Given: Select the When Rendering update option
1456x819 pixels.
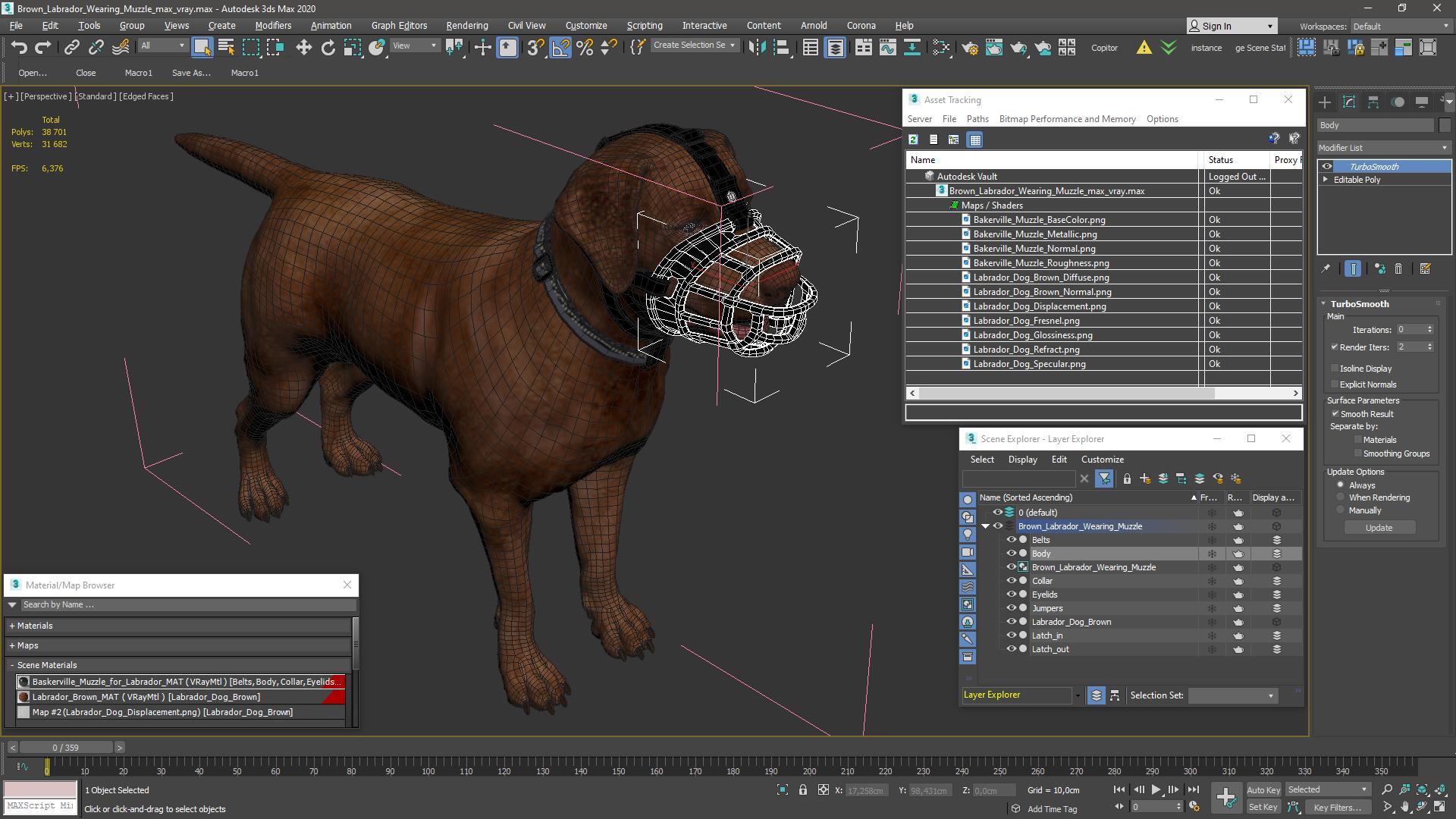Looking at the screenshot, I should 1341,497.
